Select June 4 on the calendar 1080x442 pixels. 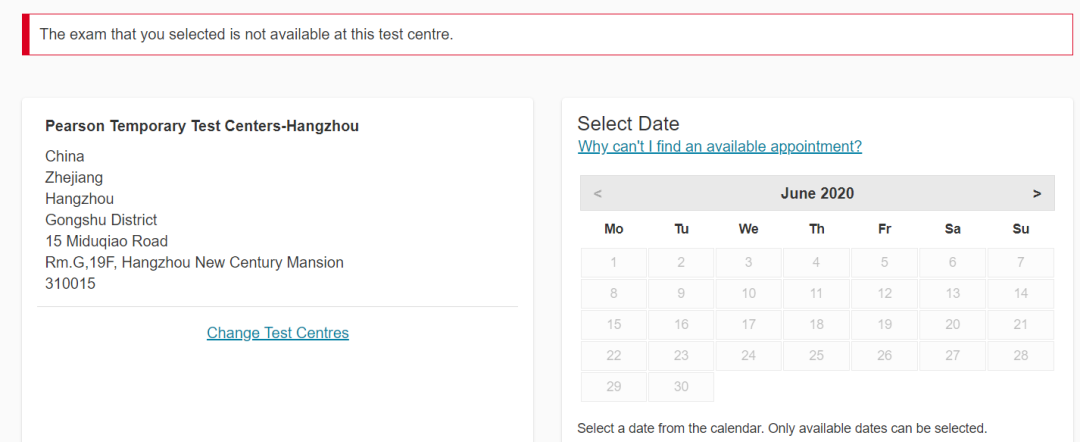tap(816, 263)
